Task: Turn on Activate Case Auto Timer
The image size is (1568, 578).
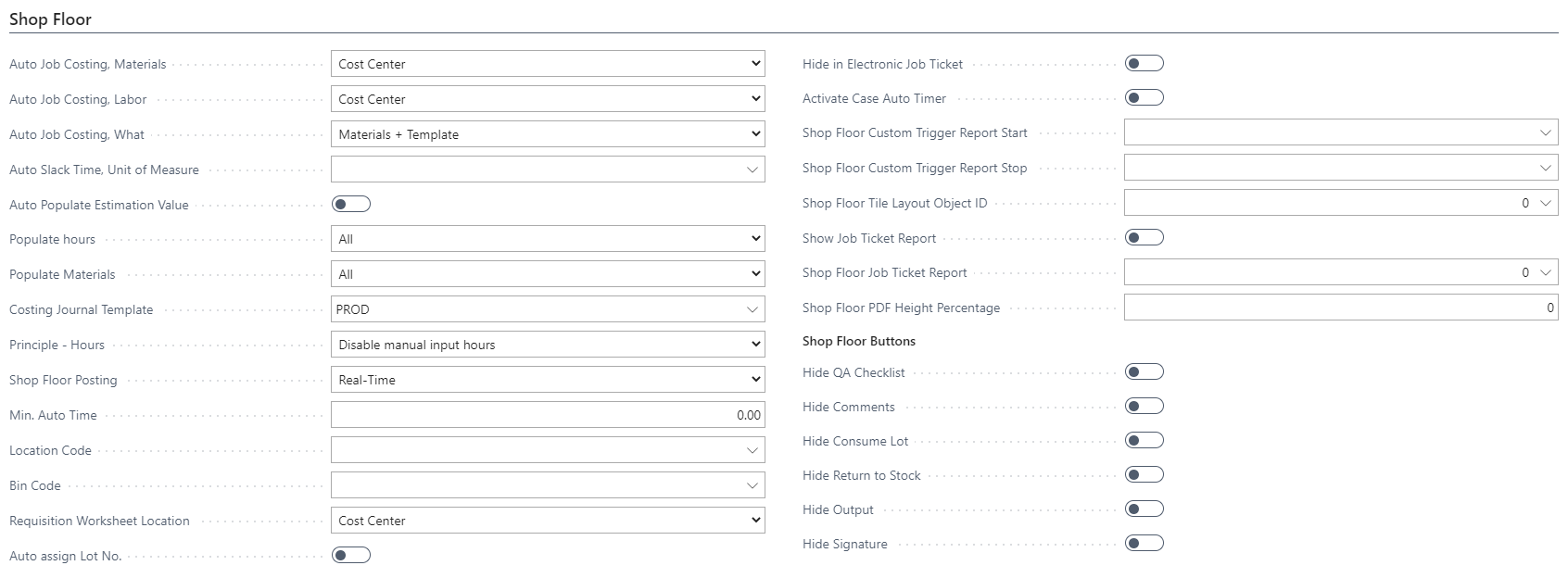Action: tap(1144, 97)
